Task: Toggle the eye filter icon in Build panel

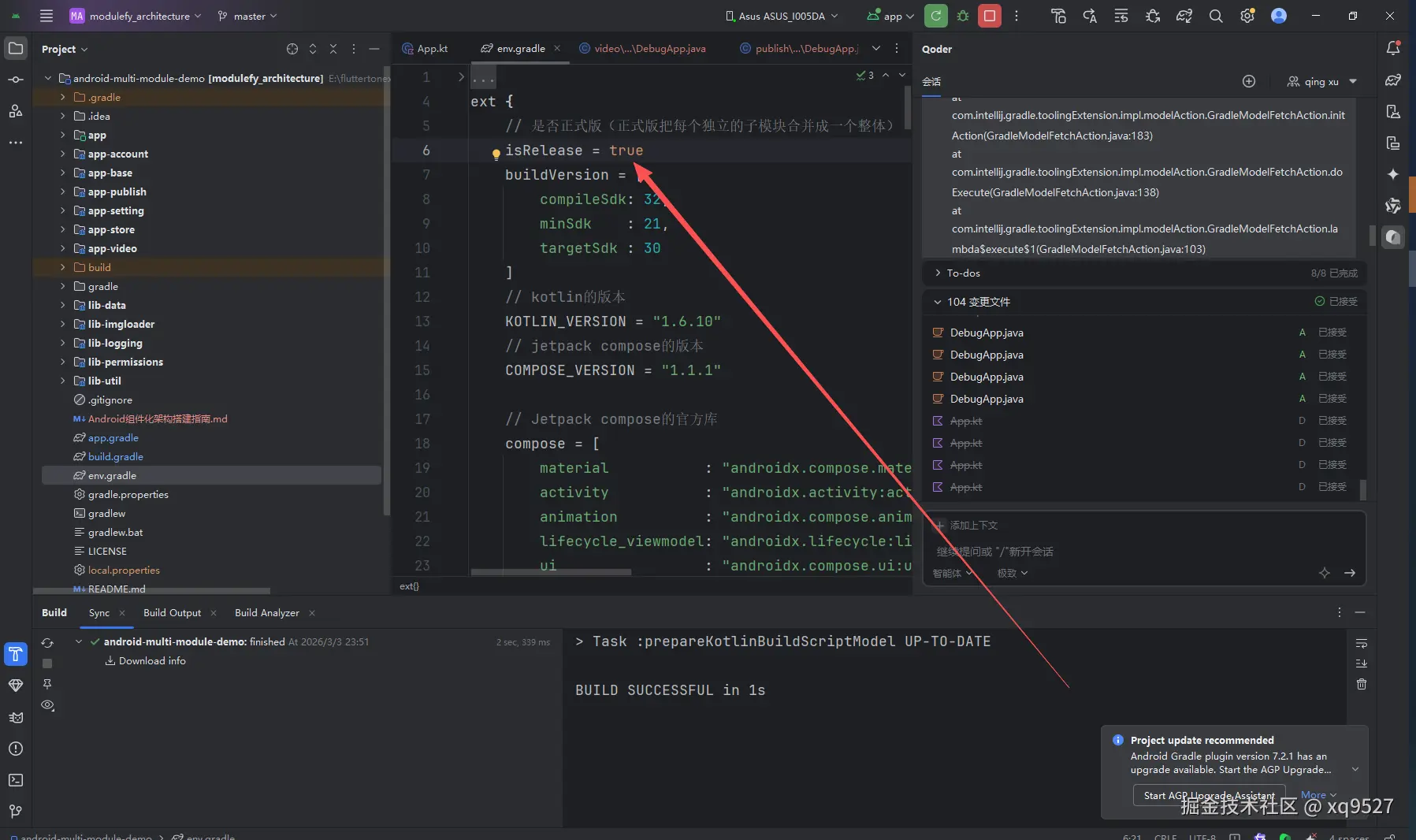Action: (47, 705)
